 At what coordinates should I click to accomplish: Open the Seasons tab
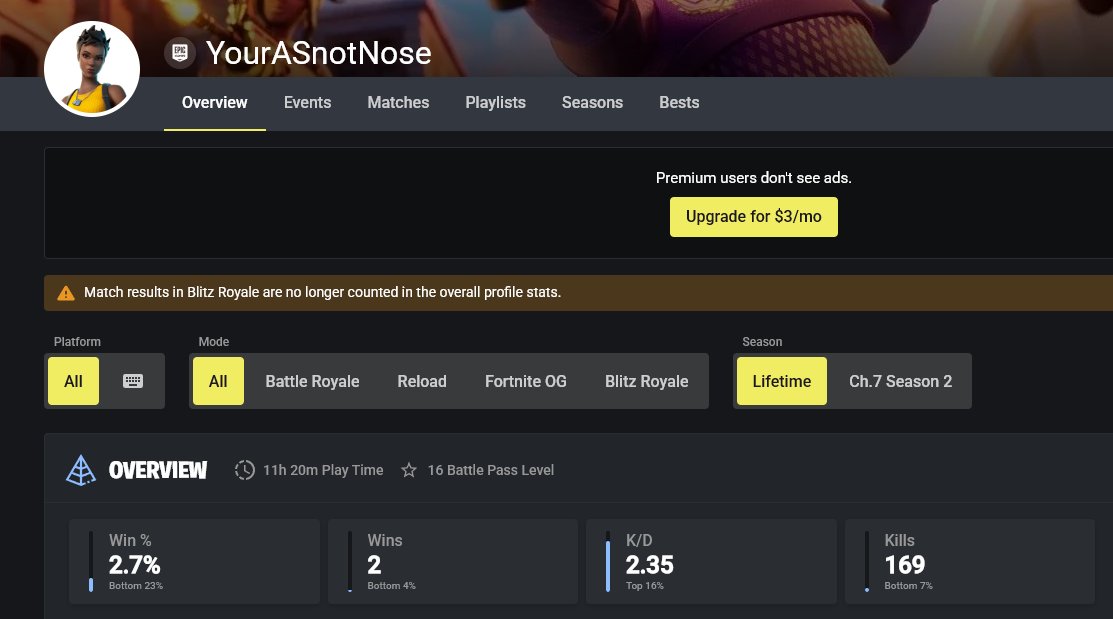coord(593,102)
